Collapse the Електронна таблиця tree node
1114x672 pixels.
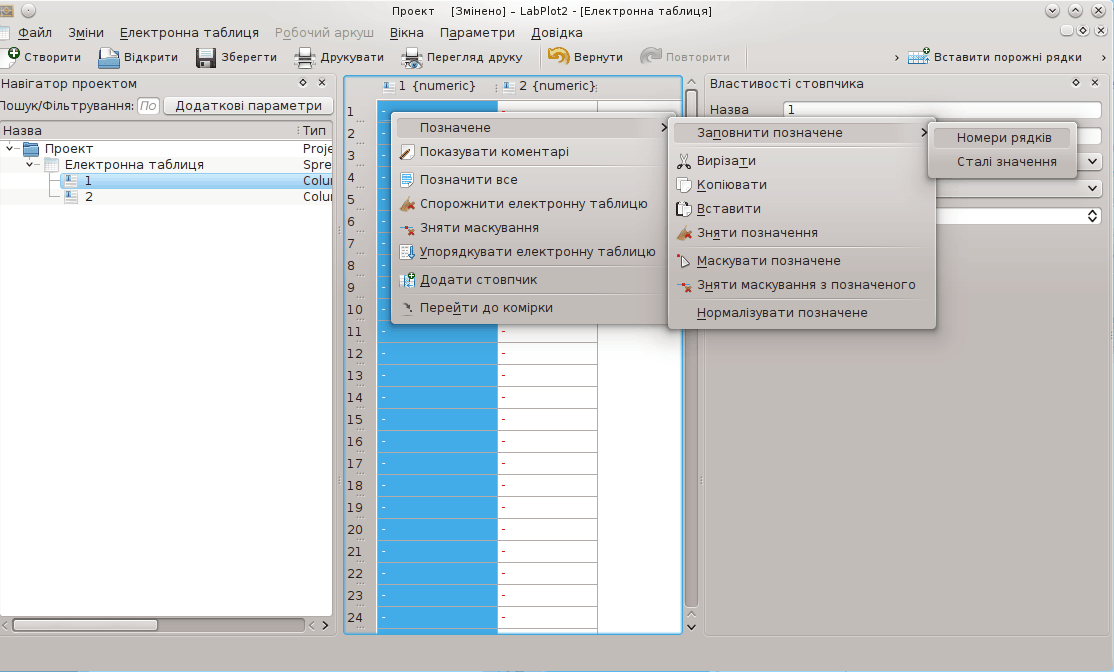click(32, 165)
